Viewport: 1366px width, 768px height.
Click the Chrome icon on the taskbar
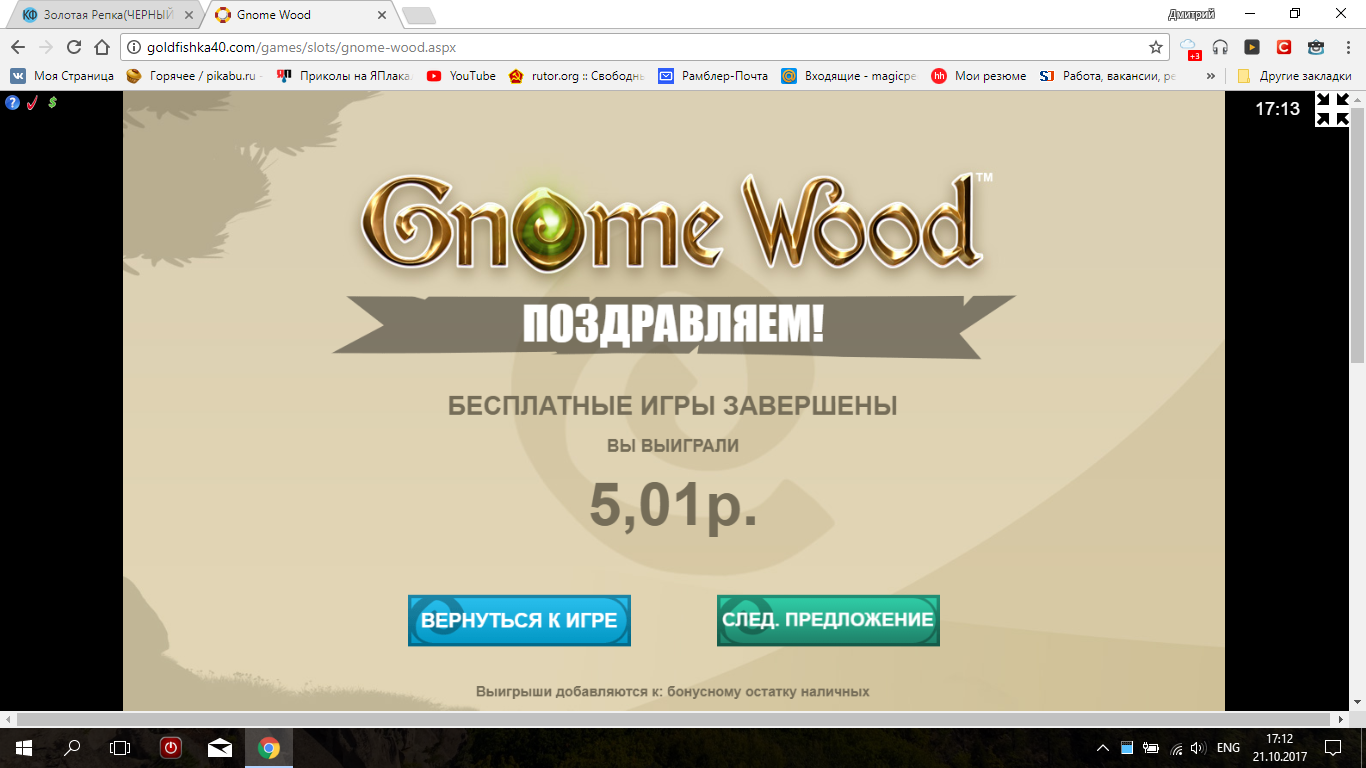[268, 747]
